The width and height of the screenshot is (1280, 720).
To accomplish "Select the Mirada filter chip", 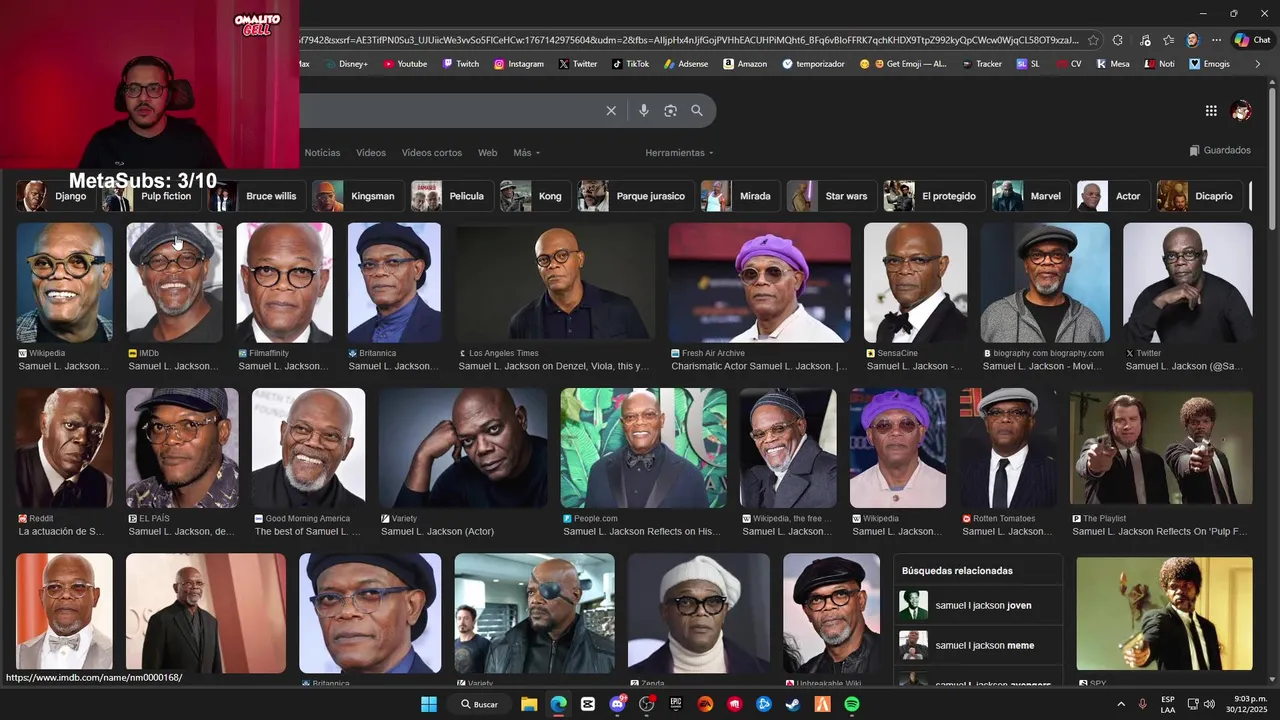I will (x=739, y=196).
